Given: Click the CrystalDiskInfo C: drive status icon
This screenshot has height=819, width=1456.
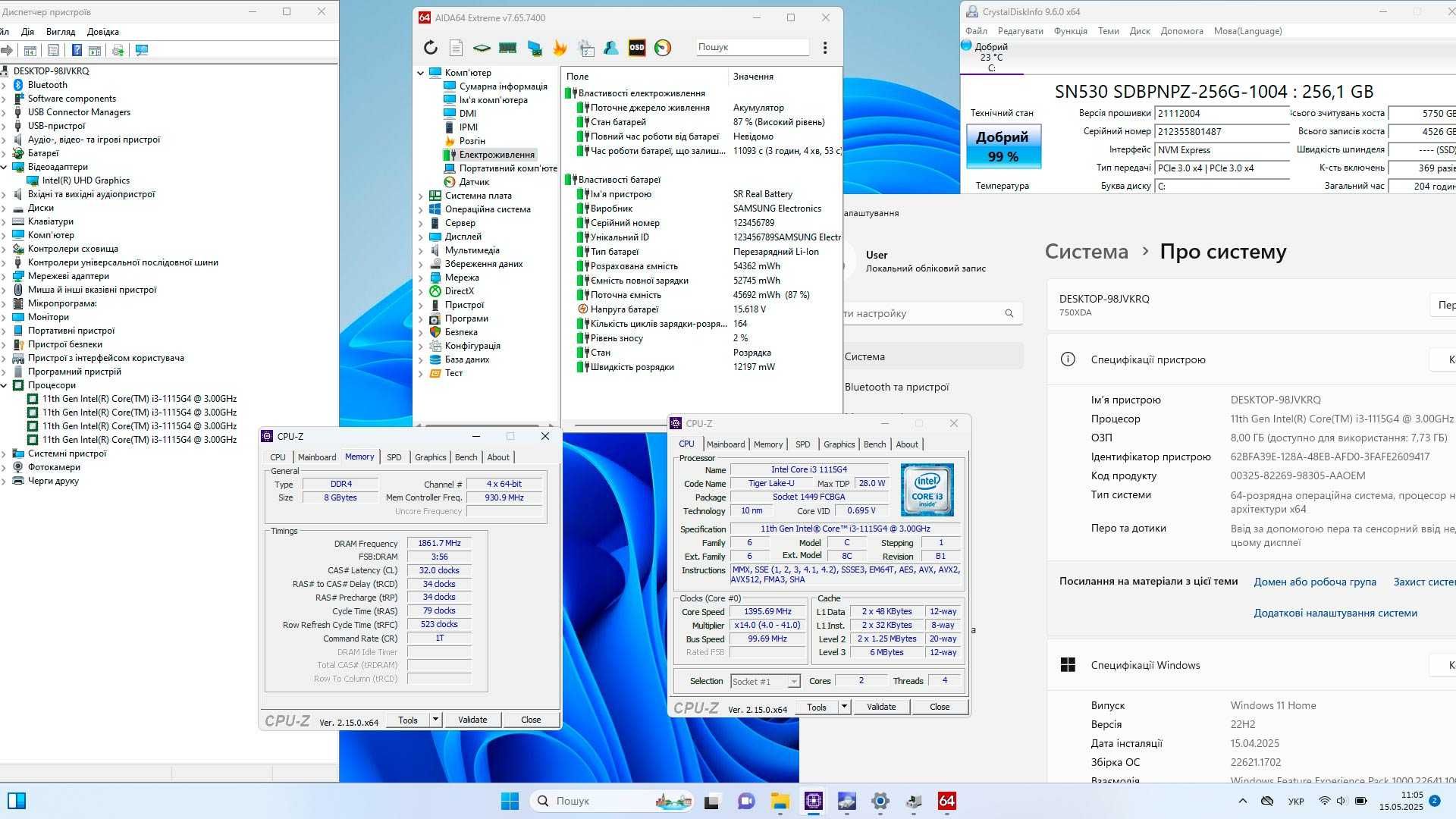Looking at the screenshot, I should 966,45.
